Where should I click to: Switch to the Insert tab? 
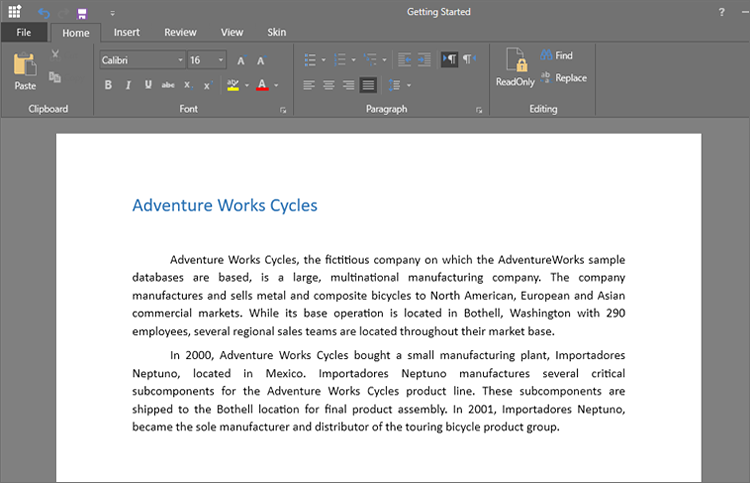pyautogui.click(x=127, y=33)
